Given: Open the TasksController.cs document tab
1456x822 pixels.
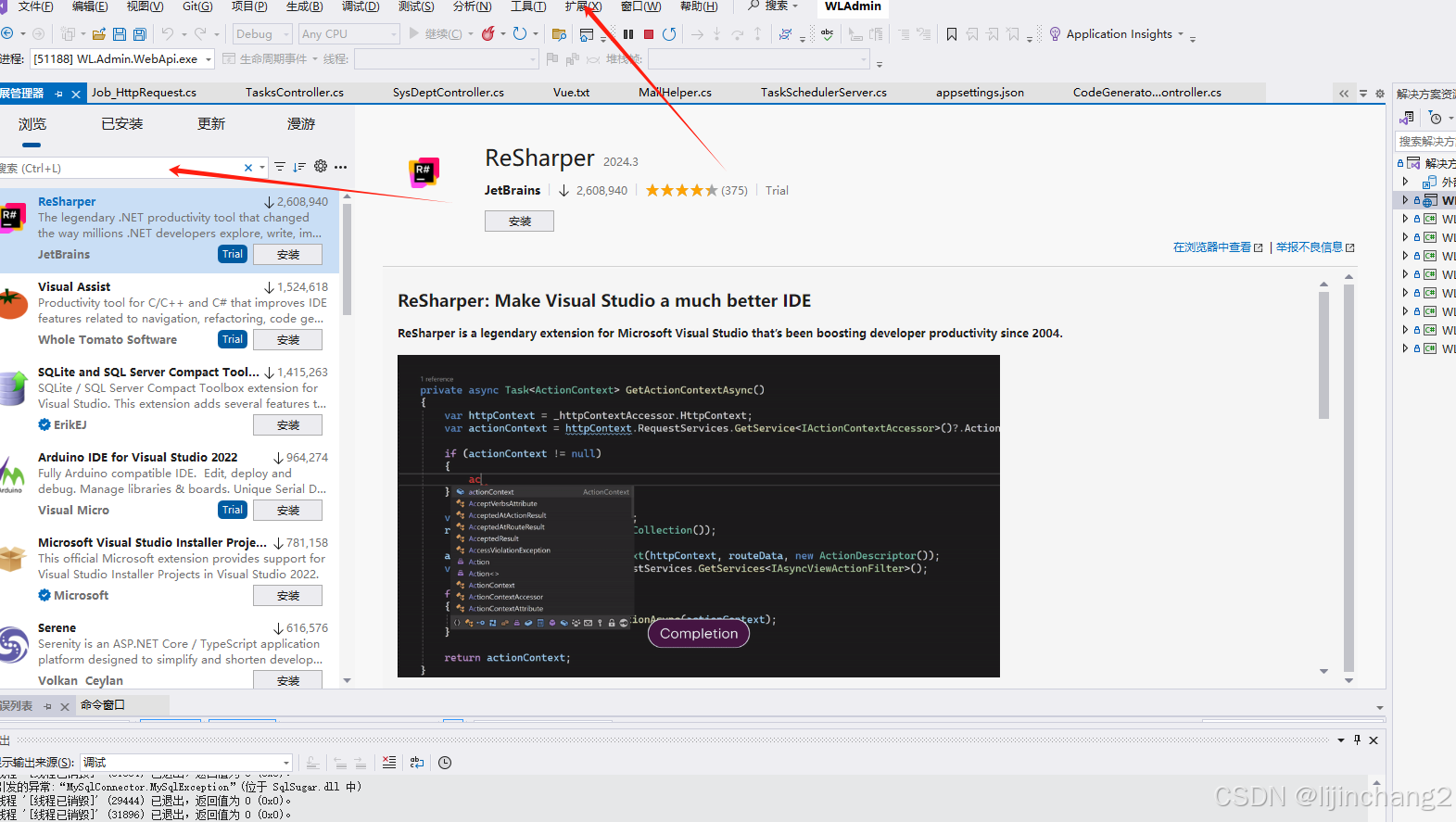Looking at the screenshot, I should [x=295, y=93].
